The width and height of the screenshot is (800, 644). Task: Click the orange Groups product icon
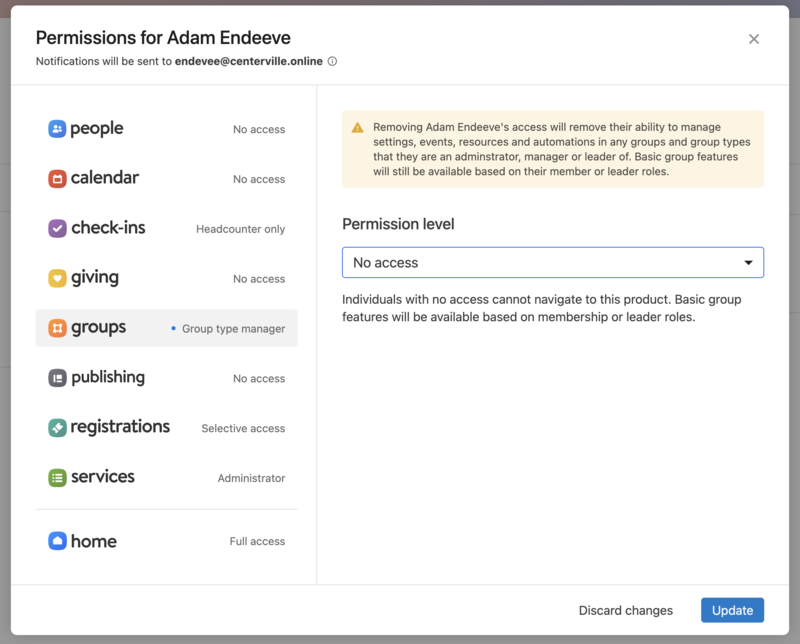click(x=57, y=328)
